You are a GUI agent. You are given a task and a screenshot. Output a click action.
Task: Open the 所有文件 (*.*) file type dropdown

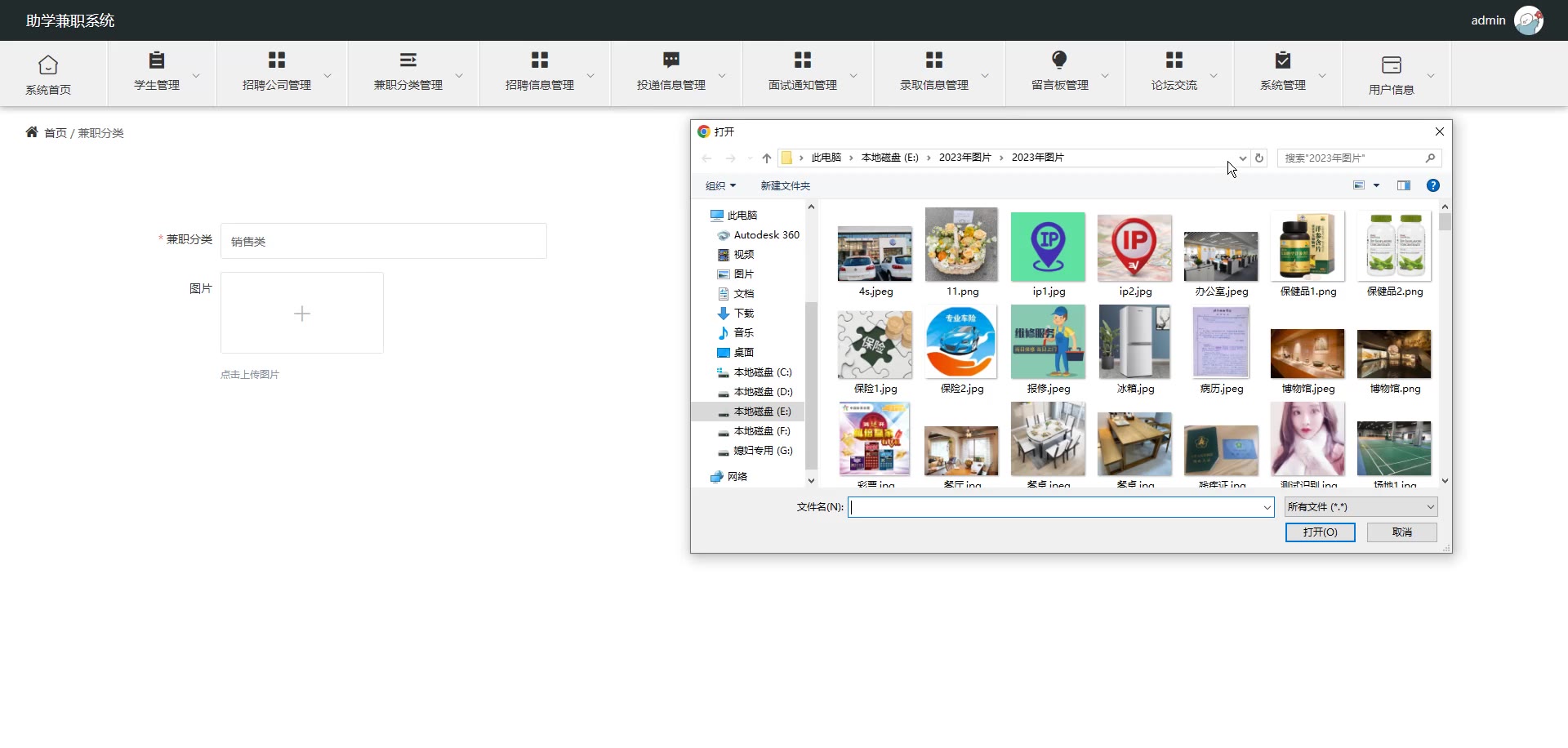point(1361,507)
